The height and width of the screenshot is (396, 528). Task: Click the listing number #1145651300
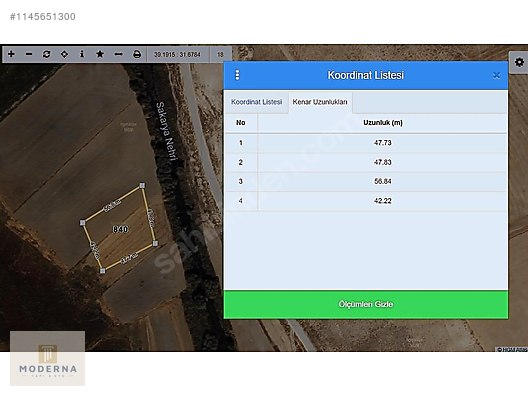point(43,16)
